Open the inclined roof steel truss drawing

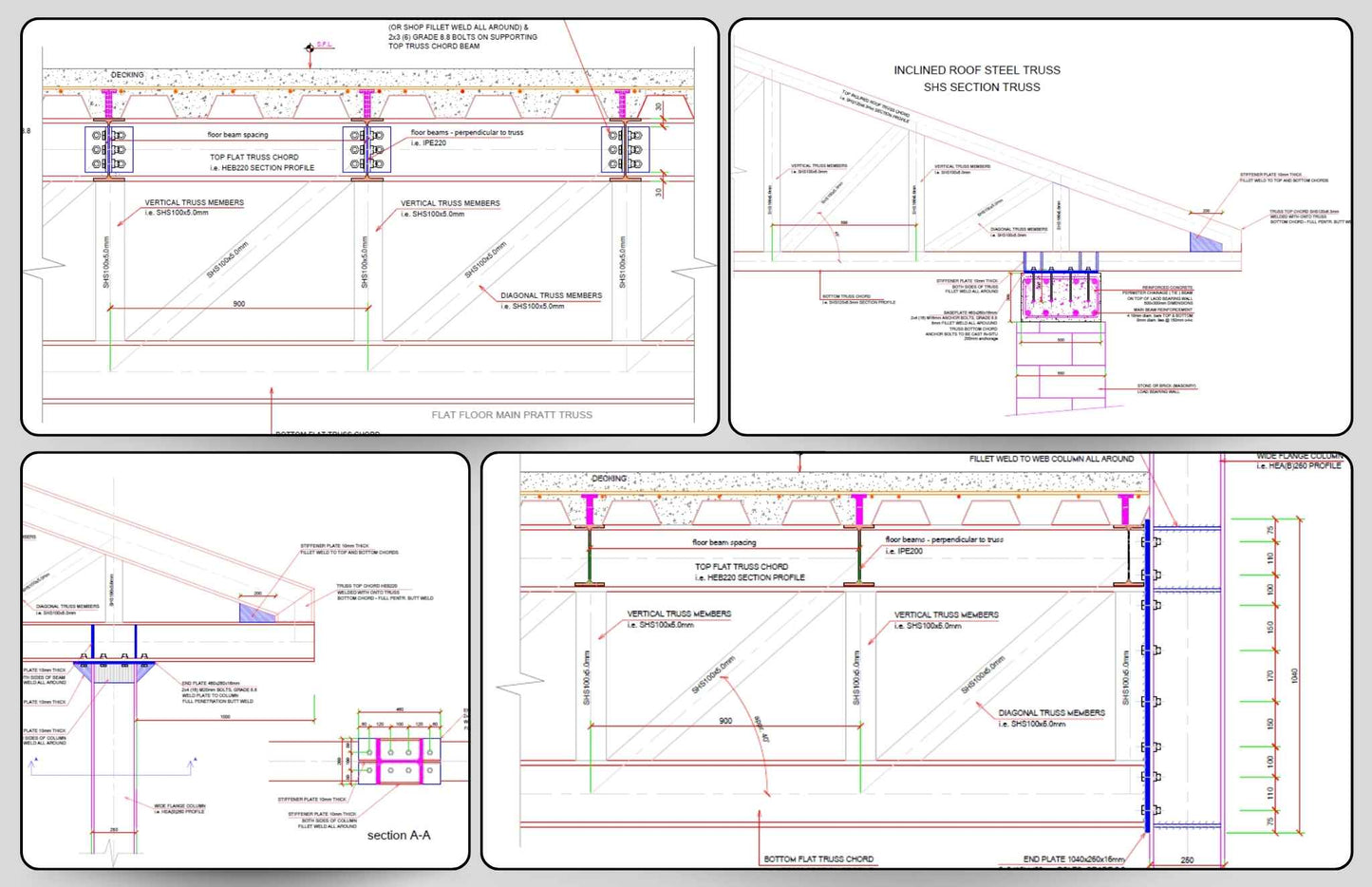pos(1040,227)
